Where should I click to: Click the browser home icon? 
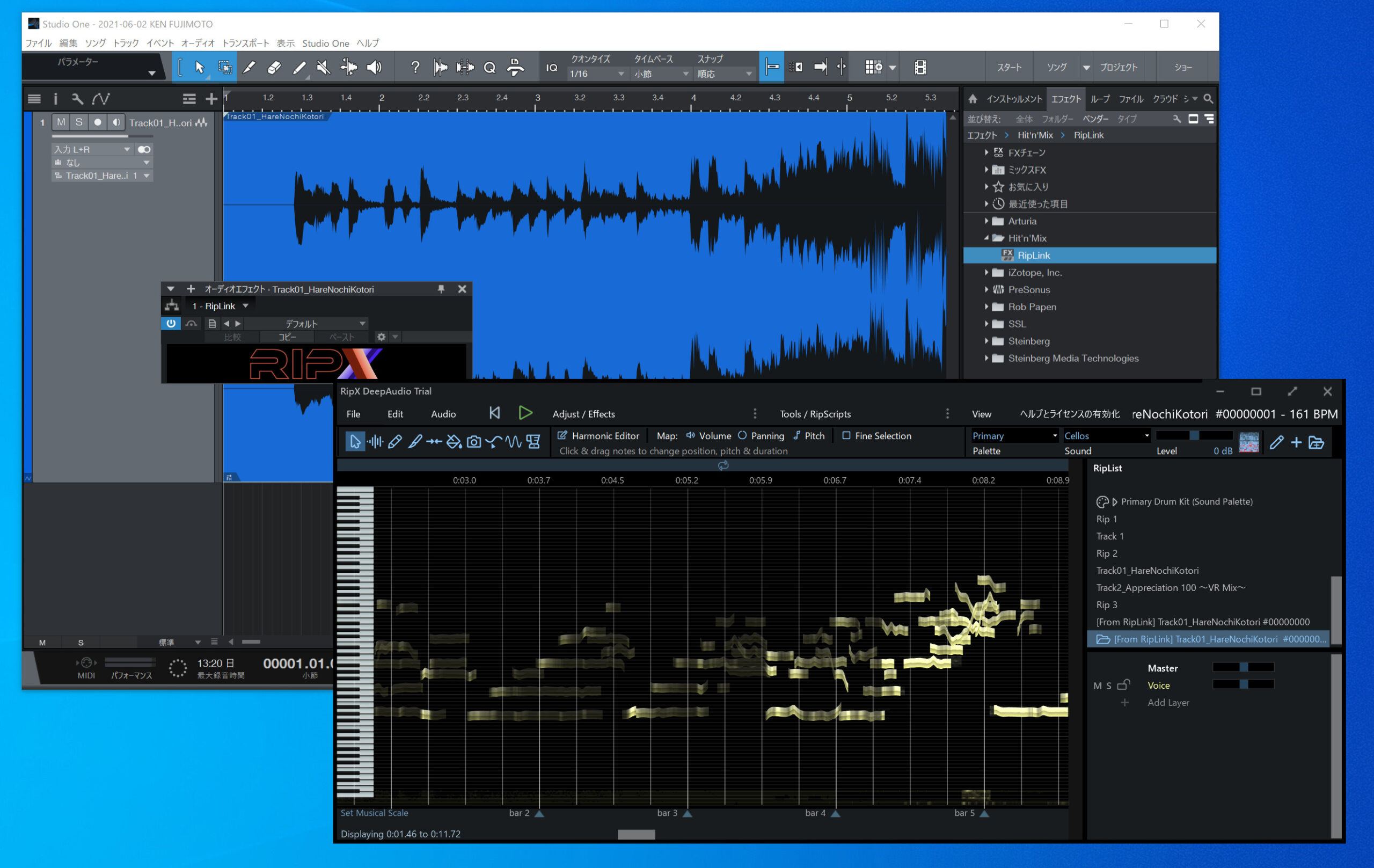coord(973,99)
